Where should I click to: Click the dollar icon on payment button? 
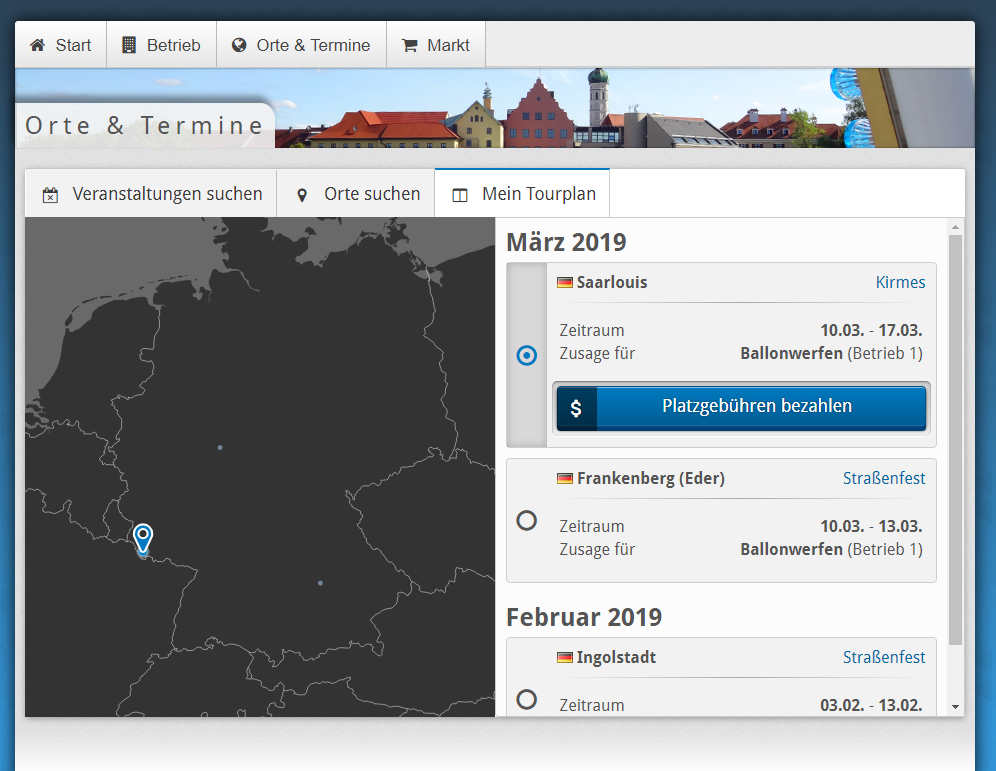point(576,408)
